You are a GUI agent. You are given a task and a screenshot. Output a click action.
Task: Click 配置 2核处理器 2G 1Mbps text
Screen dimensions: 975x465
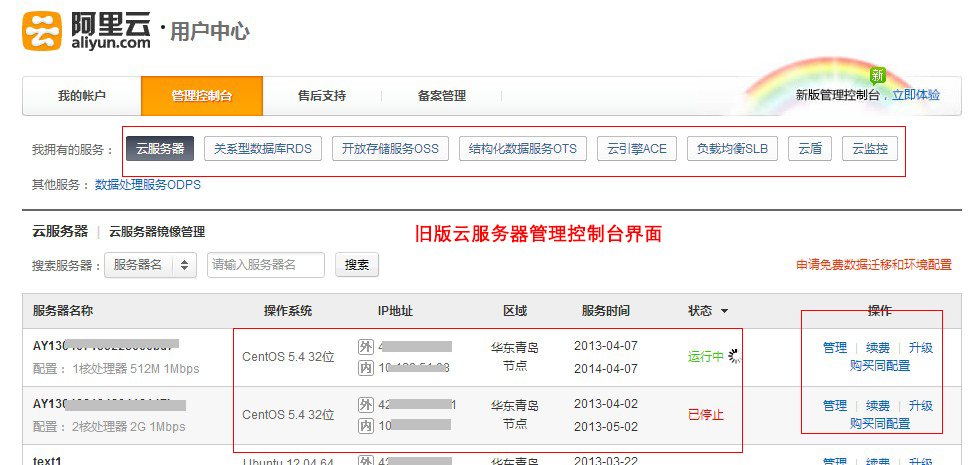tap(109, 427)
